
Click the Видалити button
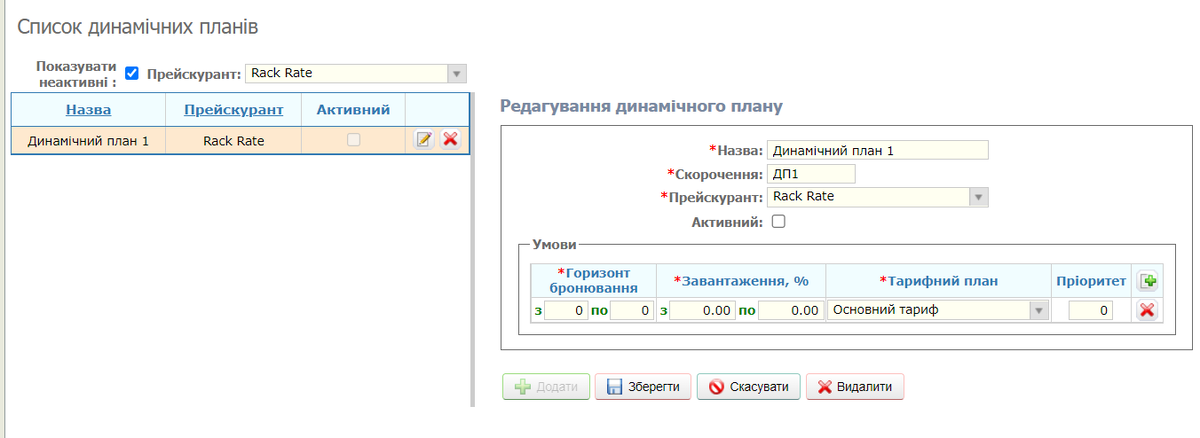tap(855, 387)
